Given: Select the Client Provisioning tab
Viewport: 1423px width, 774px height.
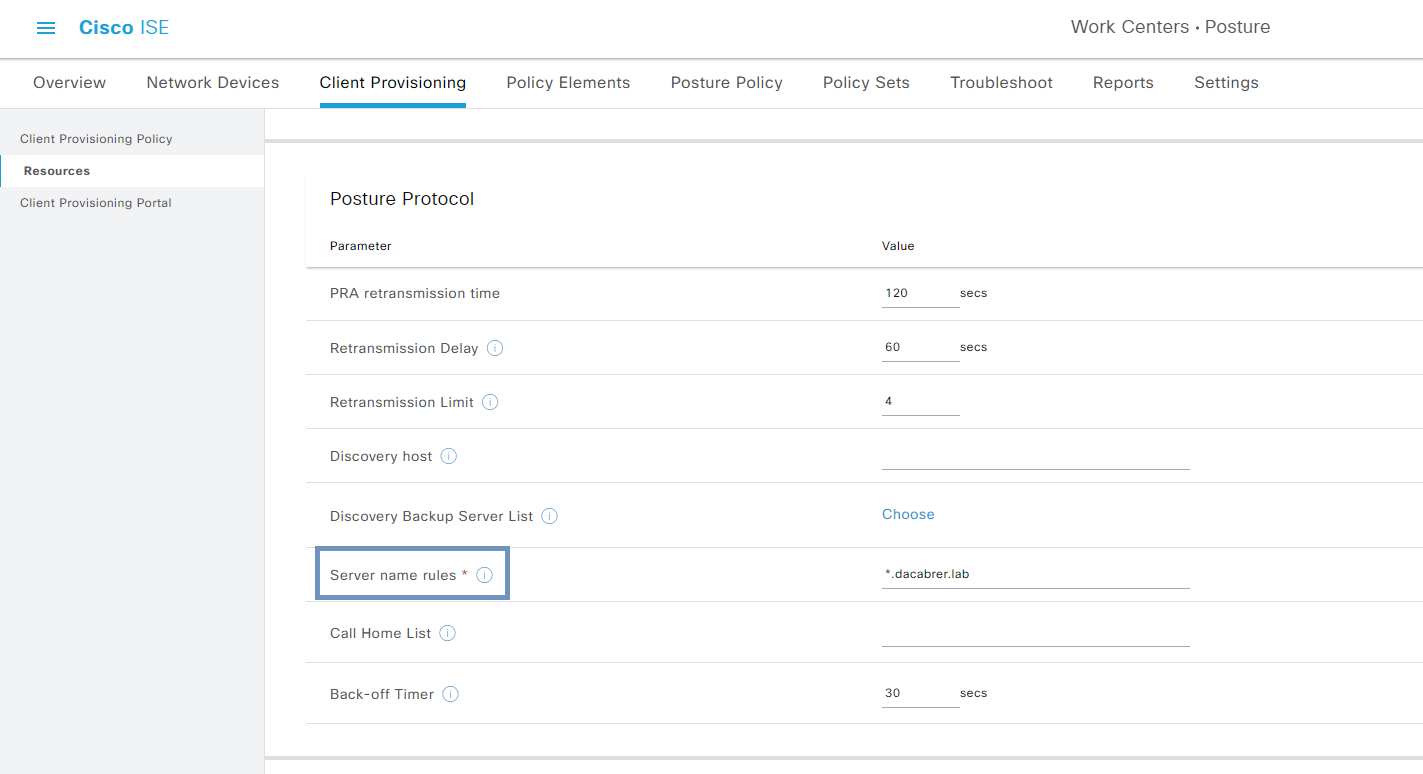Looking at the screenshot, I should pyautogui.click(x=393, y=83).
